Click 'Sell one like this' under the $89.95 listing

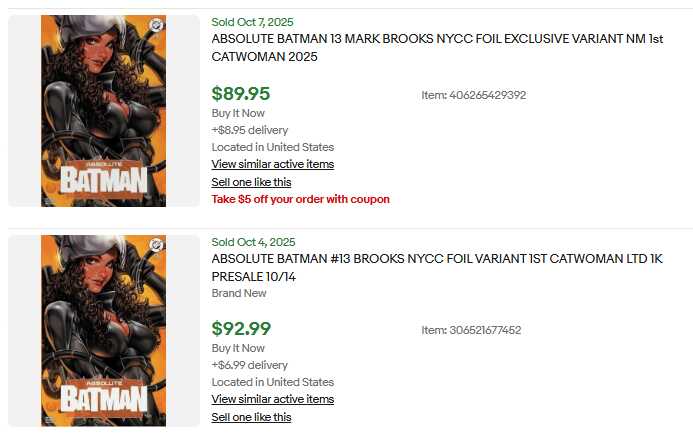tap(251, 182)
